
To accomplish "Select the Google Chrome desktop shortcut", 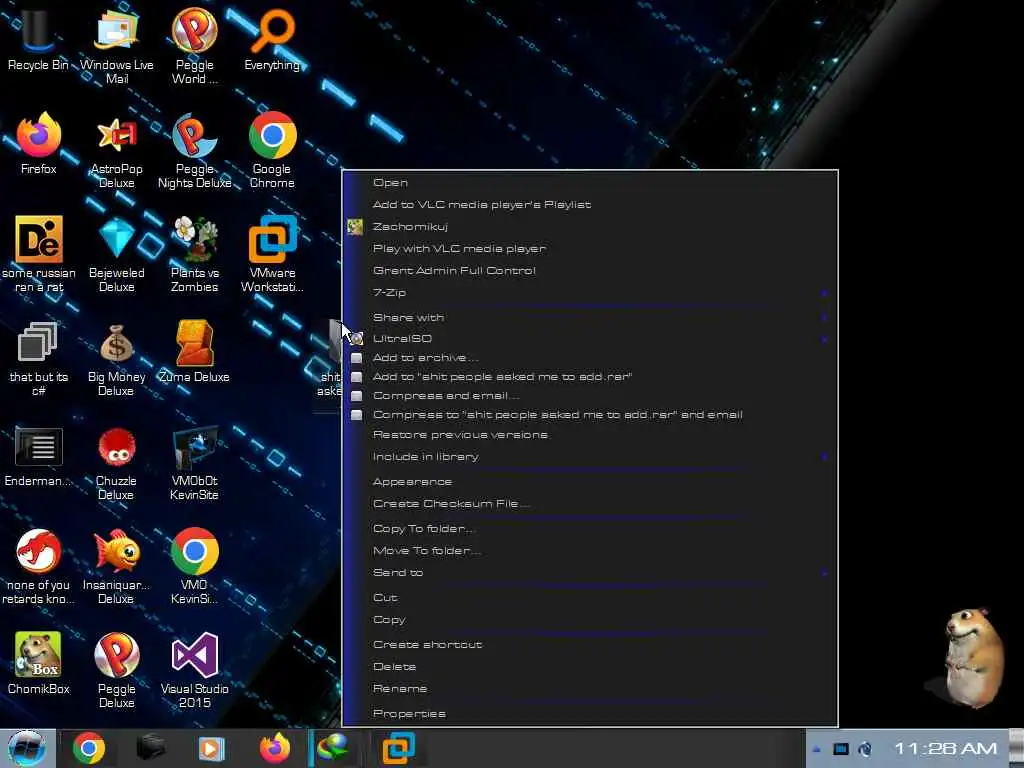I will (272, 150).
